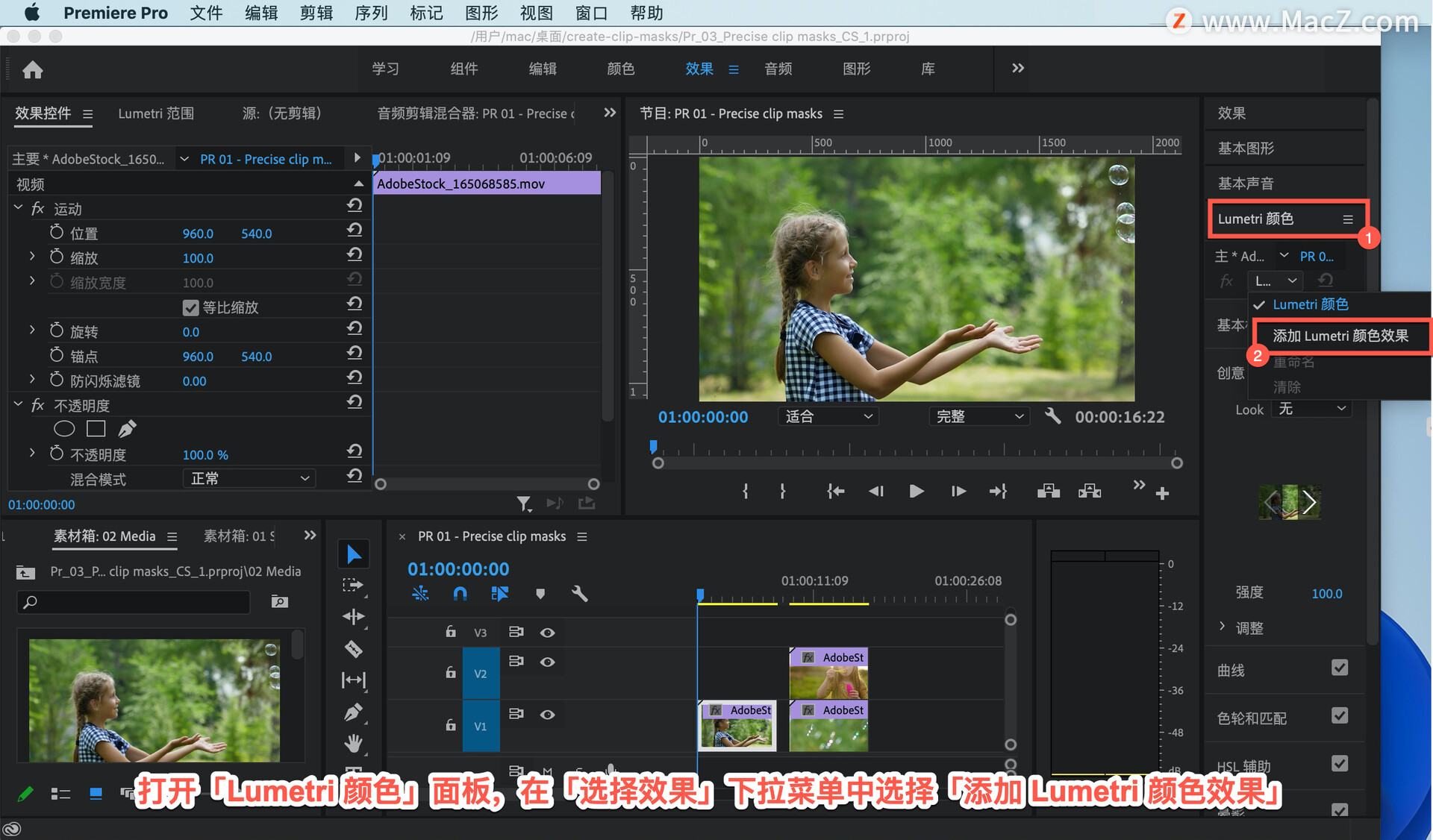Image resolution: width=1433 pixels, height=840 pixels.
Task: Choose Add Lumetri Color Effect menu item
Action: point(1341,336)
